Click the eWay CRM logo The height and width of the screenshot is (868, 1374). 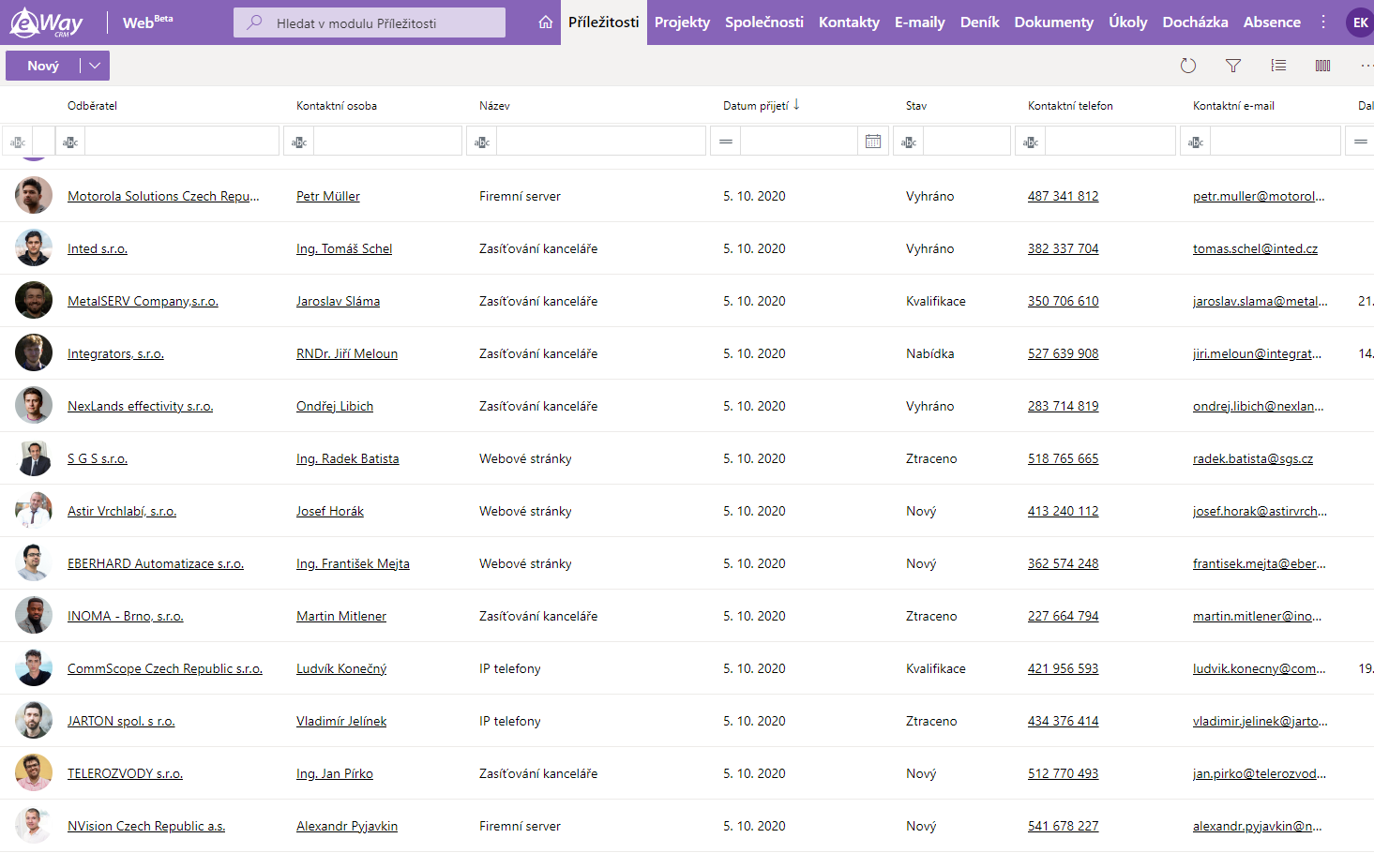46,22
